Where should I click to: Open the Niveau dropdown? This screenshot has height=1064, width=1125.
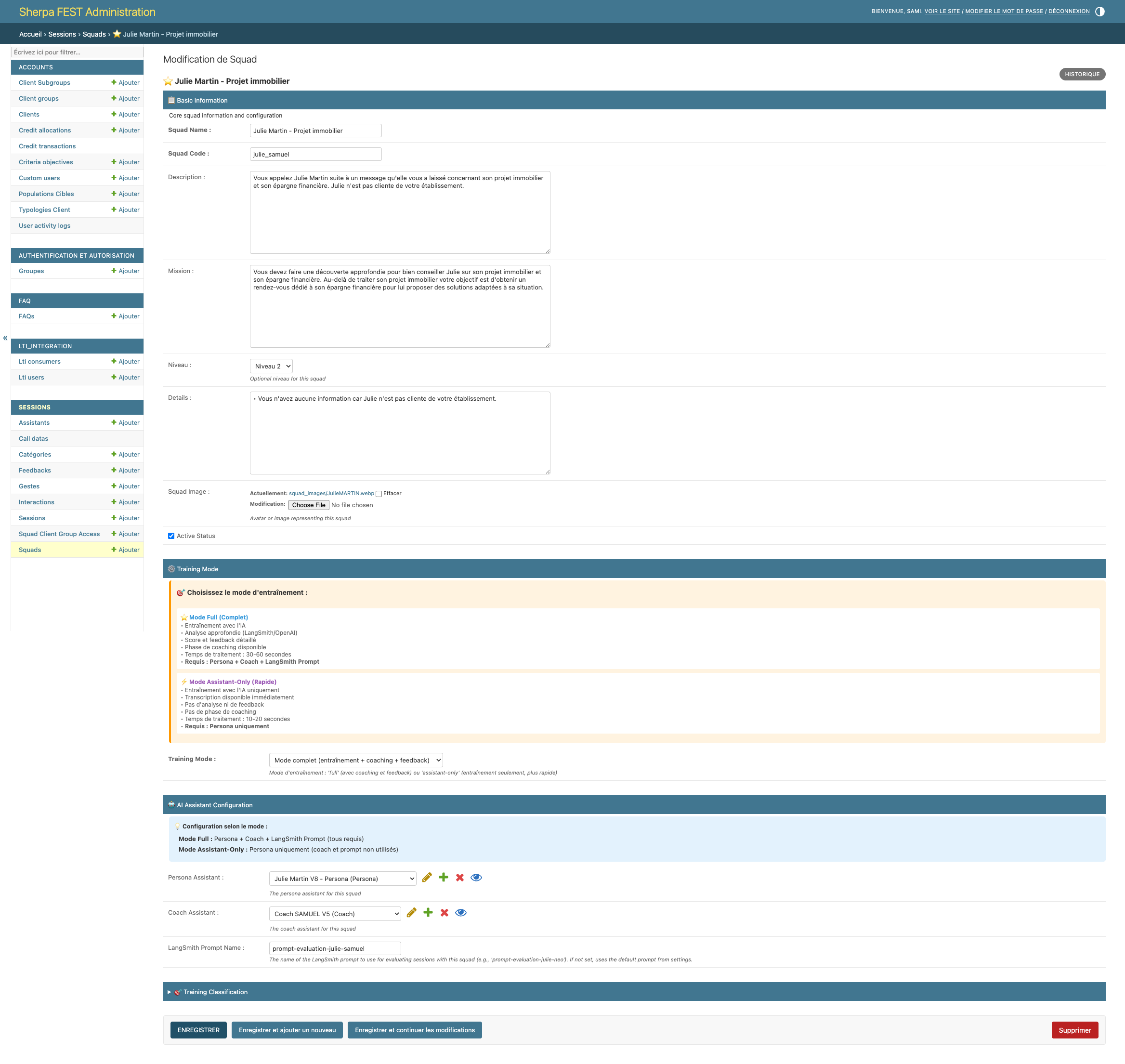271,367
